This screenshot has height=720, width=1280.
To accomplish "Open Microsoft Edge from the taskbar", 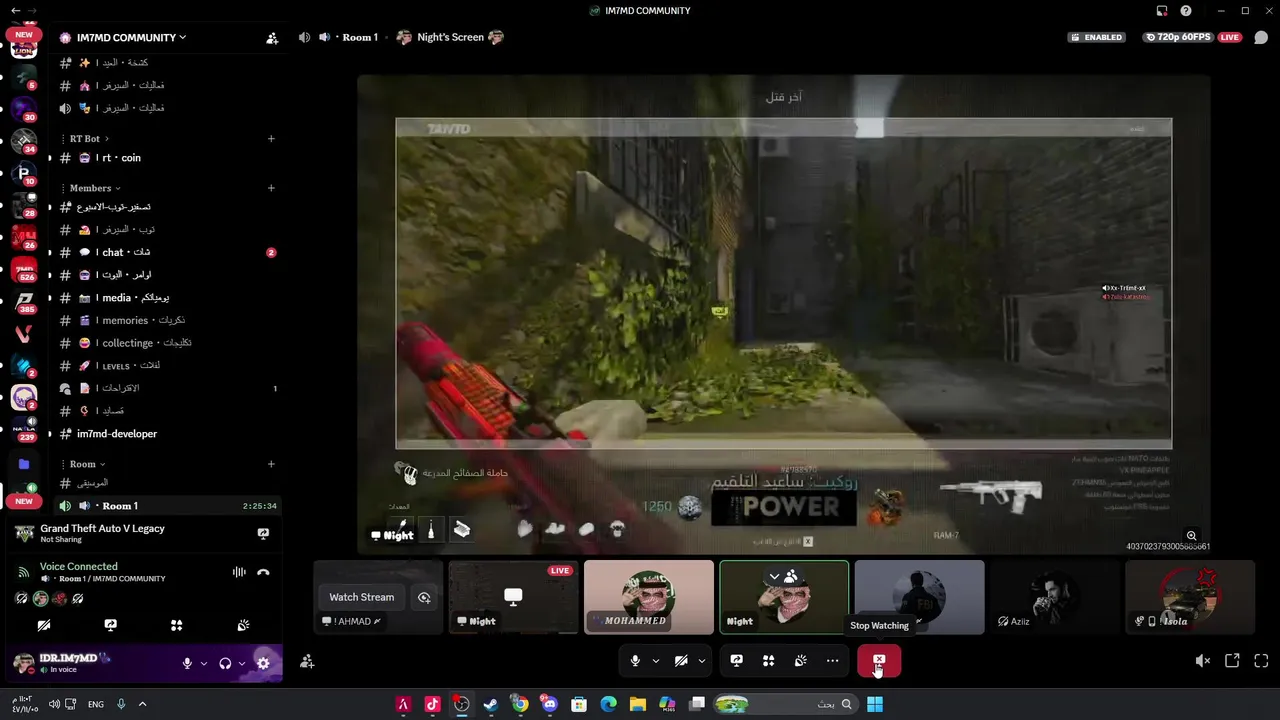I will 608,704.
